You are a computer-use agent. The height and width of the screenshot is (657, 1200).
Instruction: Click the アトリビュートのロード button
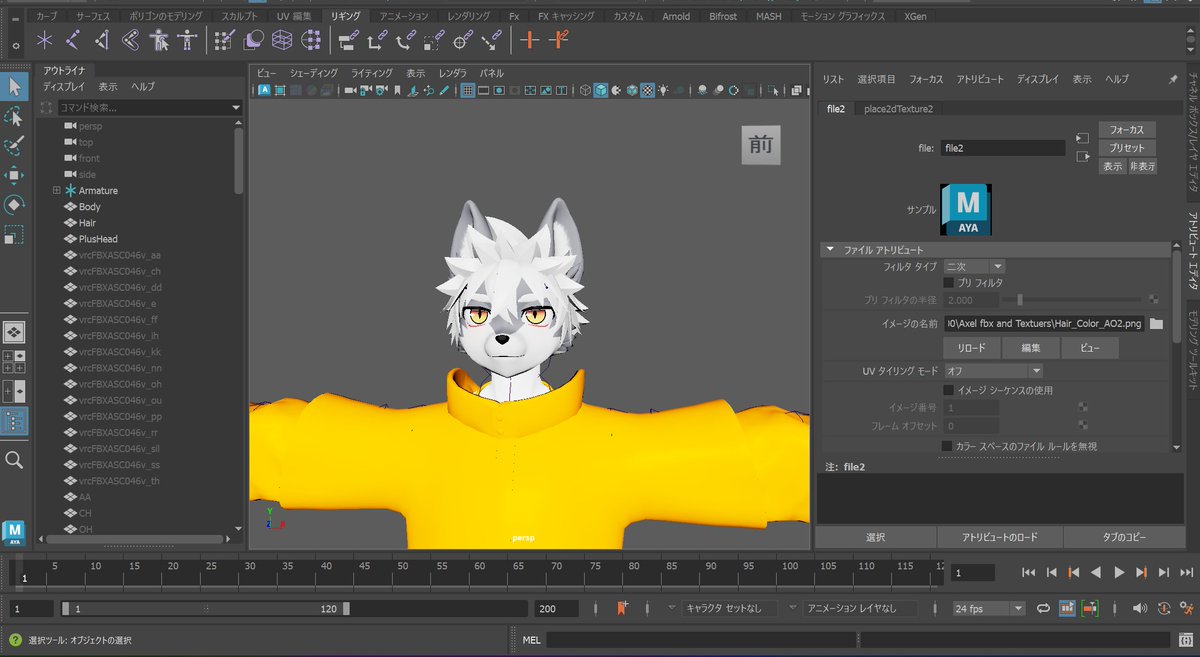[1000, 538]
